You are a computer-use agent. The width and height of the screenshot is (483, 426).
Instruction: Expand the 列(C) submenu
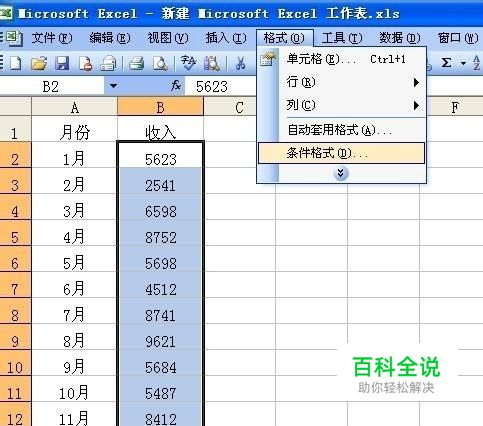341,105
